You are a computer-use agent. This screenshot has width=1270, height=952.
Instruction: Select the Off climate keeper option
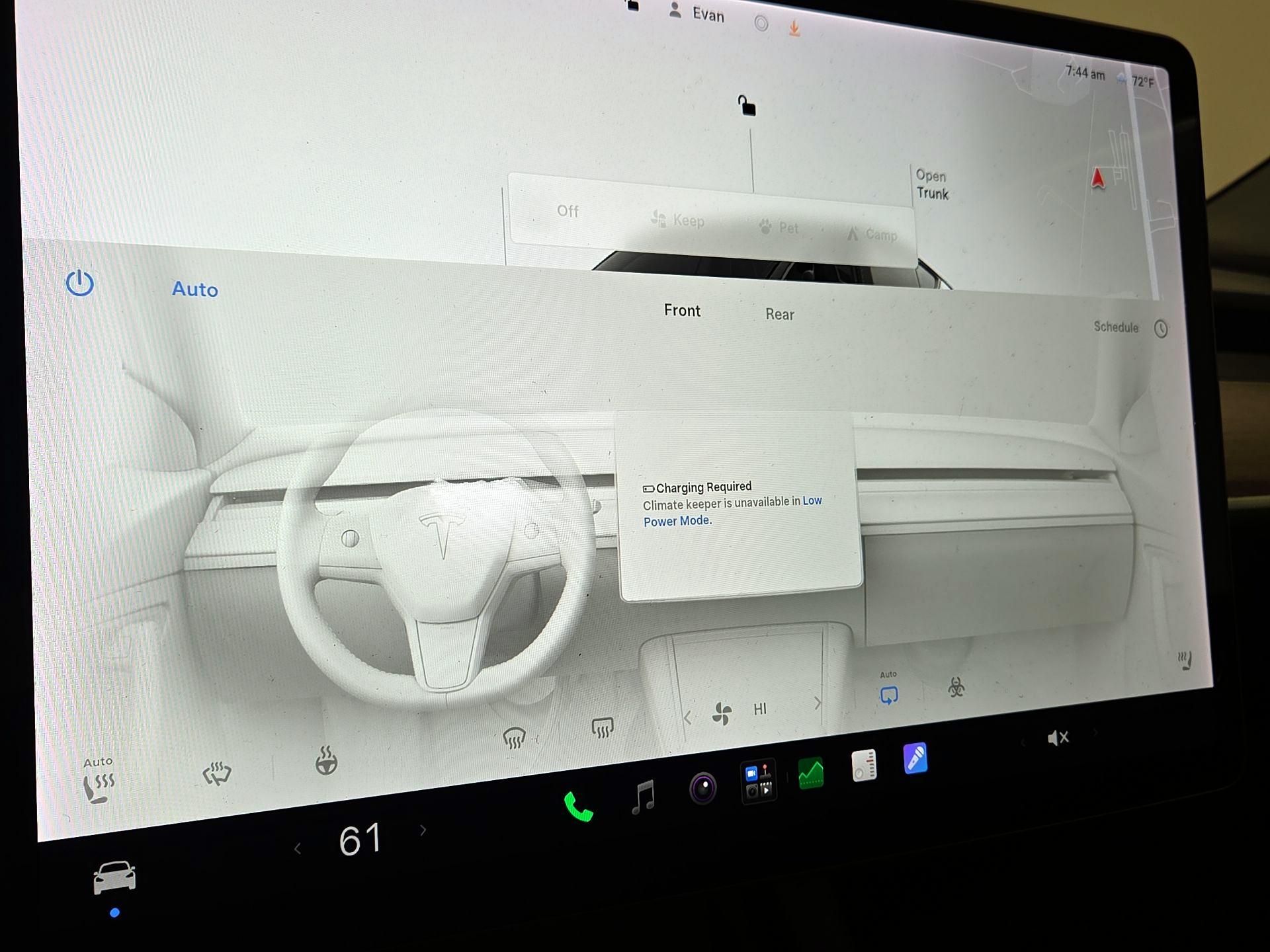568,211
